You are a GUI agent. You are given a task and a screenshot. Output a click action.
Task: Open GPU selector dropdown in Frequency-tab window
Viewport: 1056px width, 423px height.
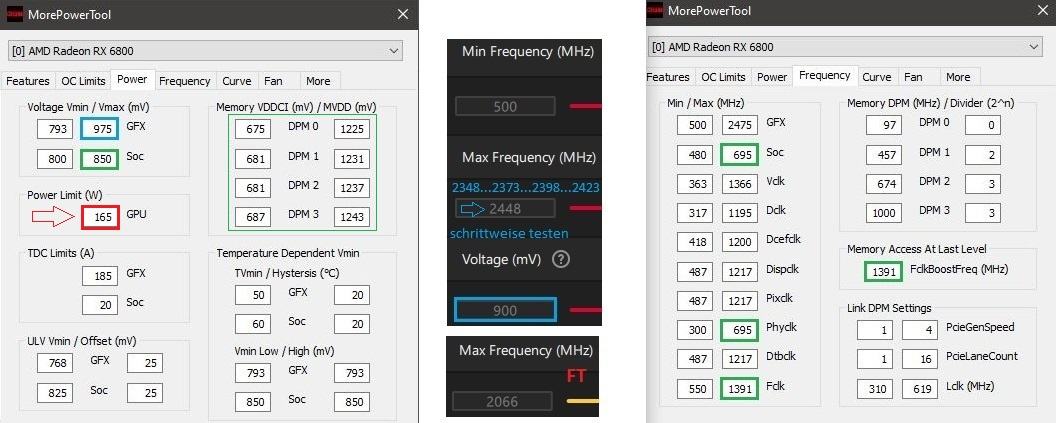tap(847, 47)
